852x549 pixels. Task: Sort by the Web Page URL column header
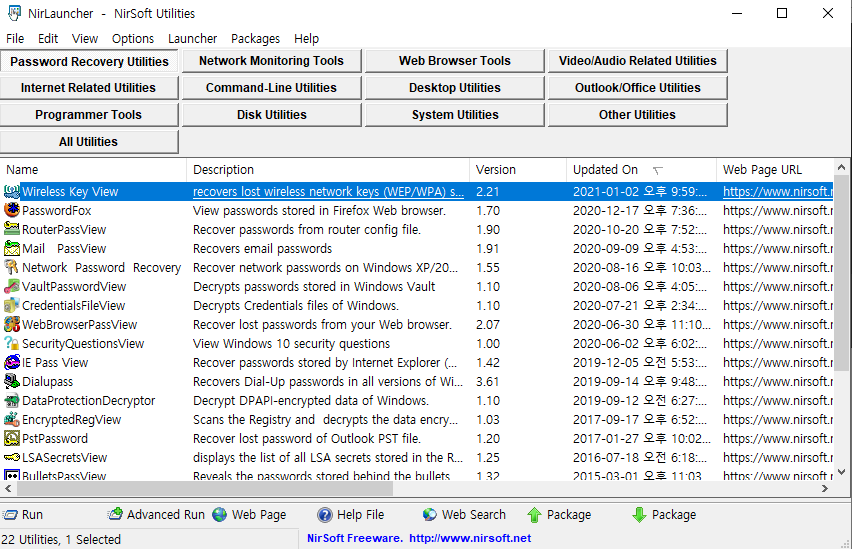click(x=774, y=170)
